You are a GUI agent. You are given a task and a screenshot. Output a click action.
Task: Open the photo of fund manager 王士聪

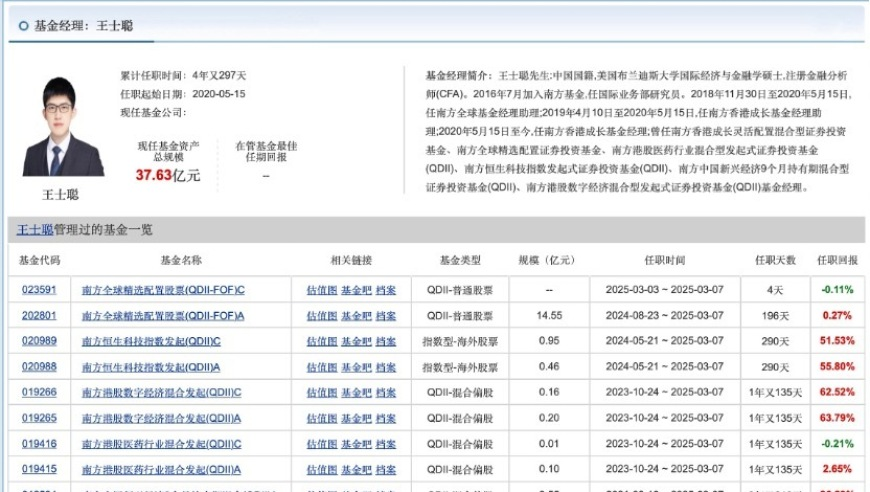[x=62, y=126]
